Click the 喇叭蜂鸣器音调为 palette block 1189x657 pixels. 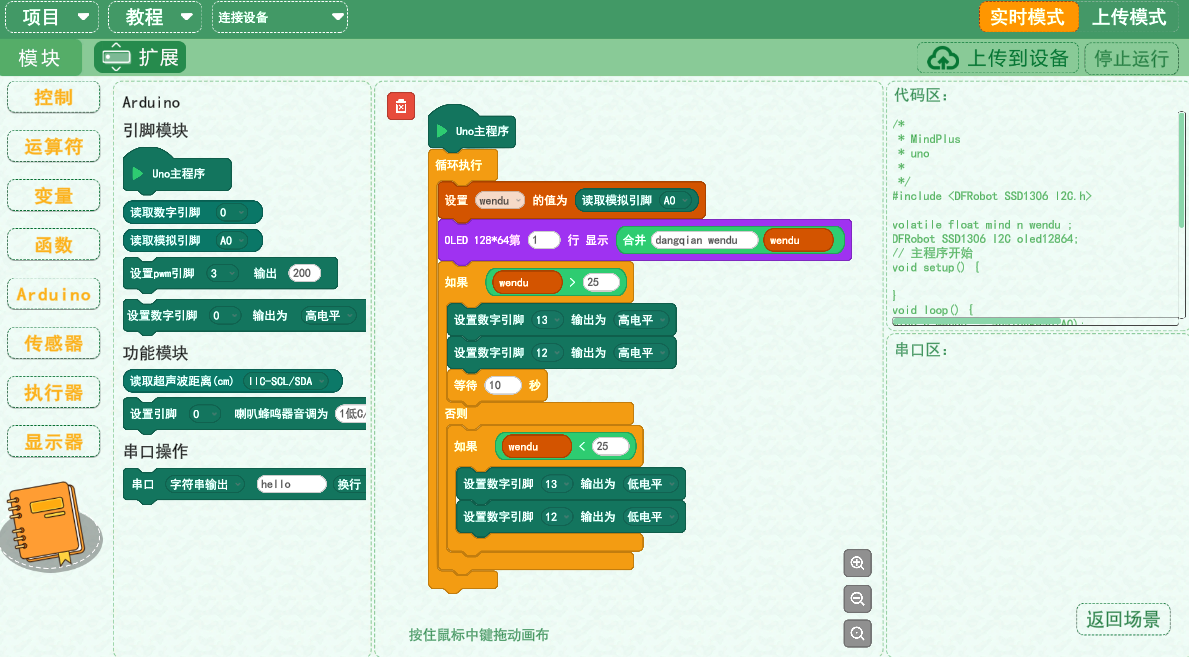(244, 413)
